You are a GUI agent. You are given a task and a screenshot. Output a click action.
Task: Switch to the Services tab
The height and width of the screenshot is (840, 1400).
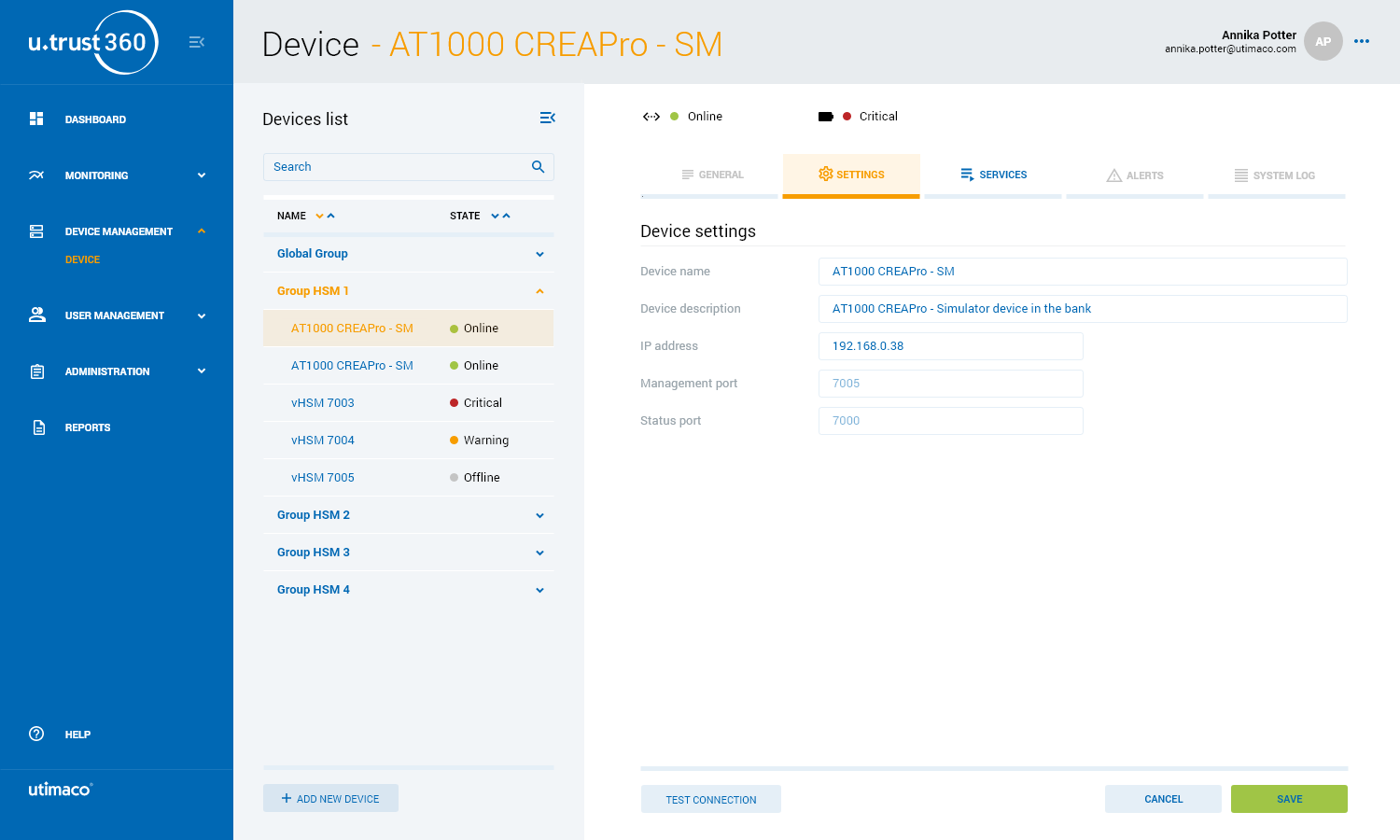click(993, 175)
